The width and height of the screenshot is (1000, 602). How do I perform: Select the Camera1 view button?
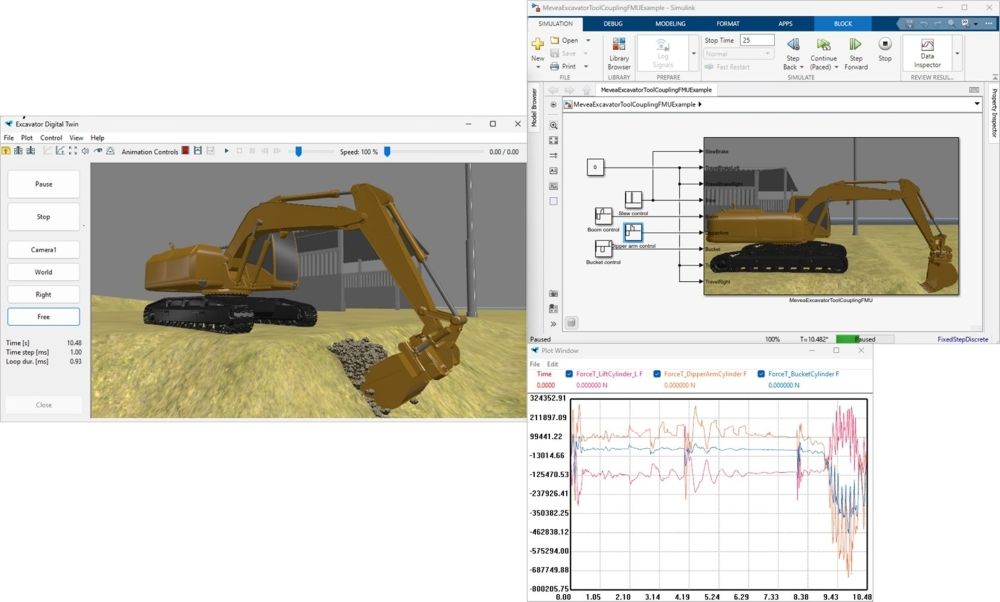click(x=44, y=249)
